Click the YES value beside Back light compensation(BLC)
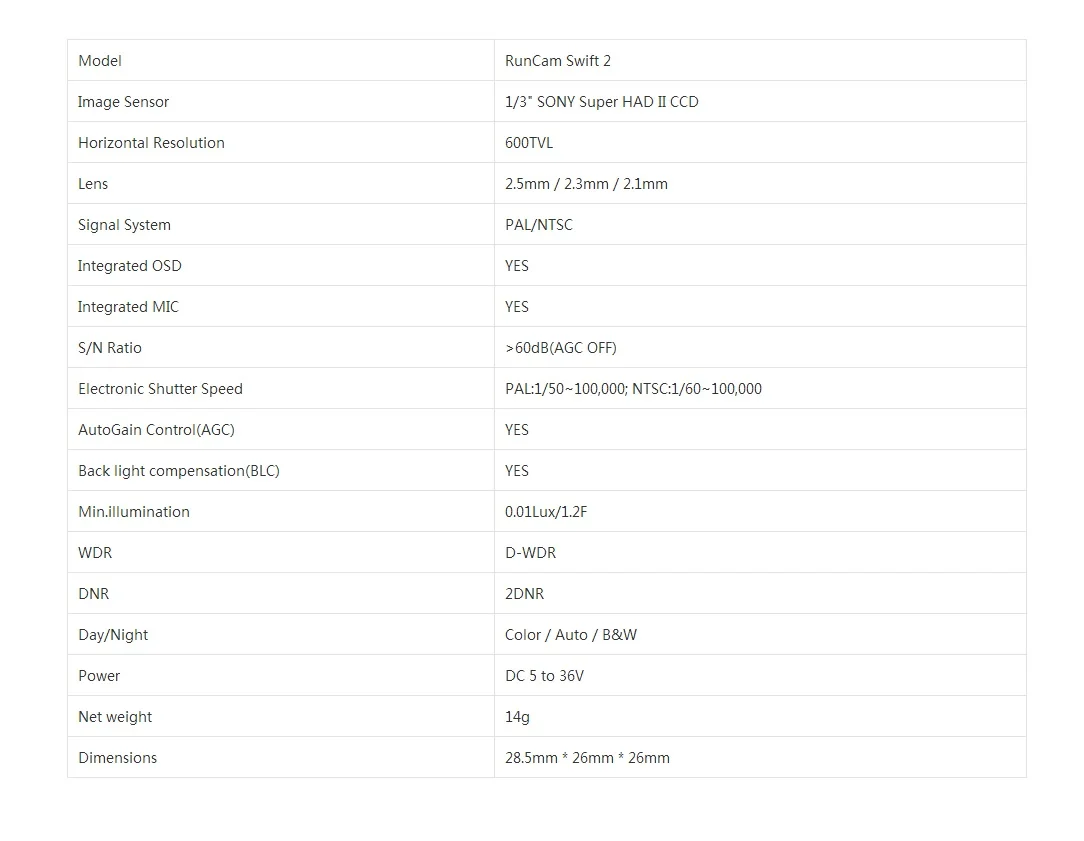1084x841 pixels. (516, 471)
